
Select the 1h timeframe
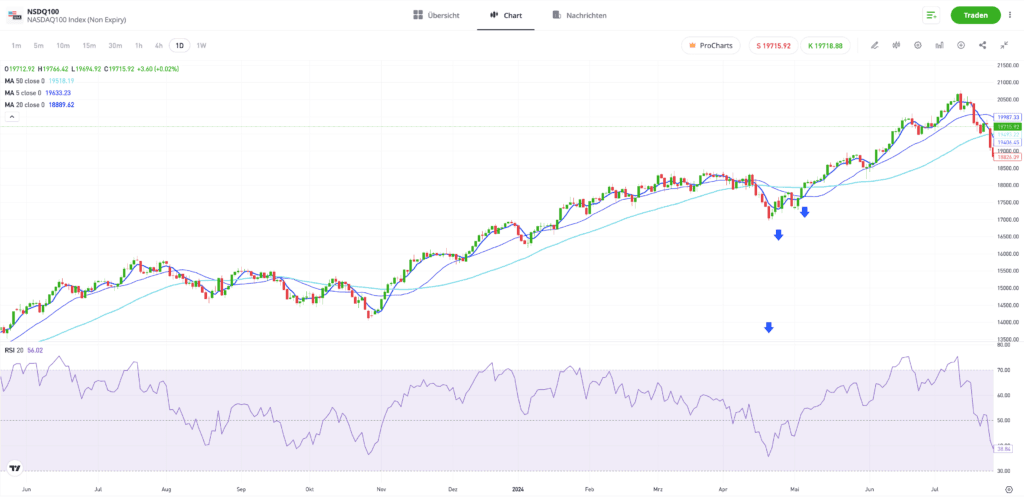click(138, 46)
